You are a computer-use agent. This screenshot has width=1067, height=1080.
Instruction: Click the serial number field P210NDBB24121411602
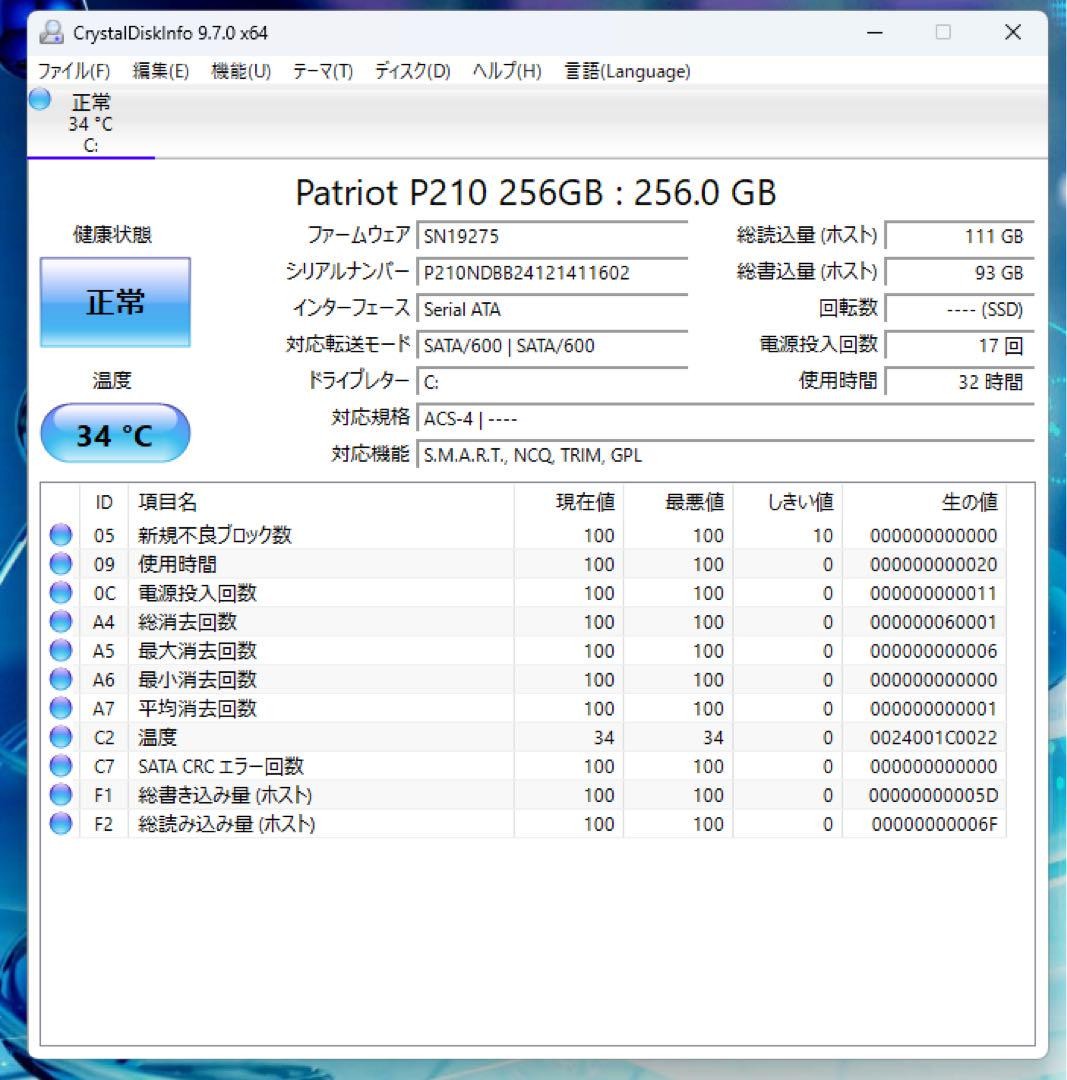point(552,273)
